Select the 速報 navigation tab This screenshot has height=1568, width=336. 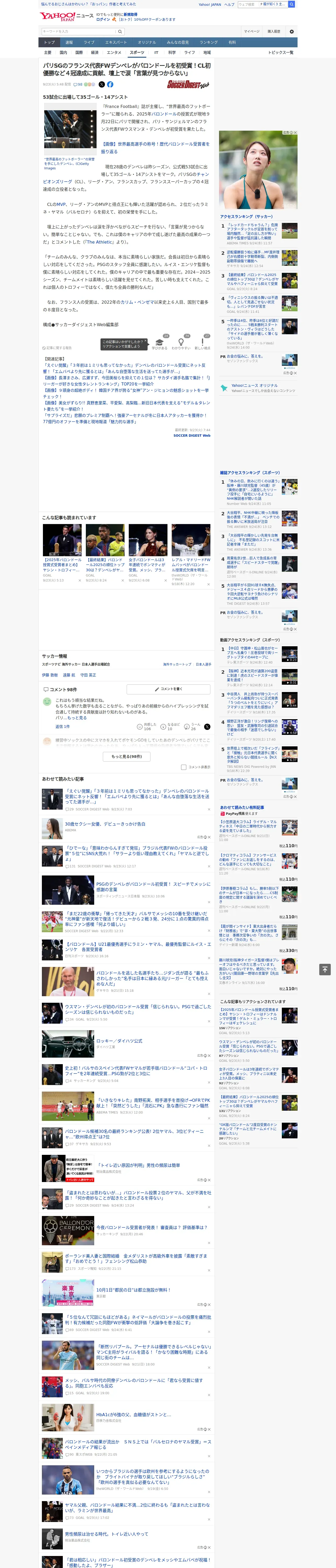pyautogui.click(x=69, y=43)
